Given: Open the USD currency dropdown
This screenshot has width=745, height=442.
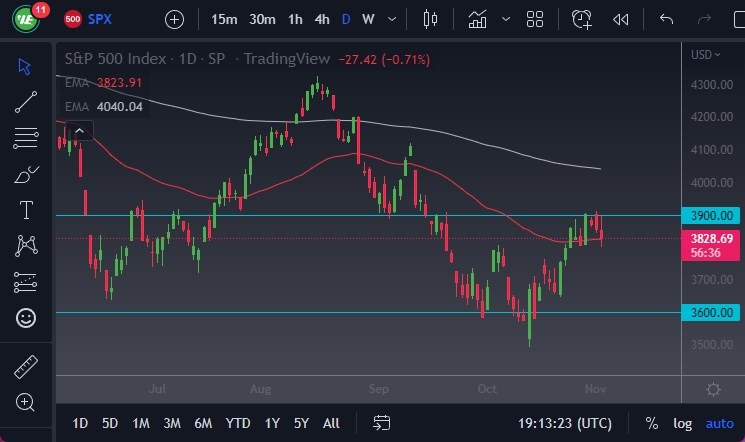Looking at the screenshot, I should 706,54.
